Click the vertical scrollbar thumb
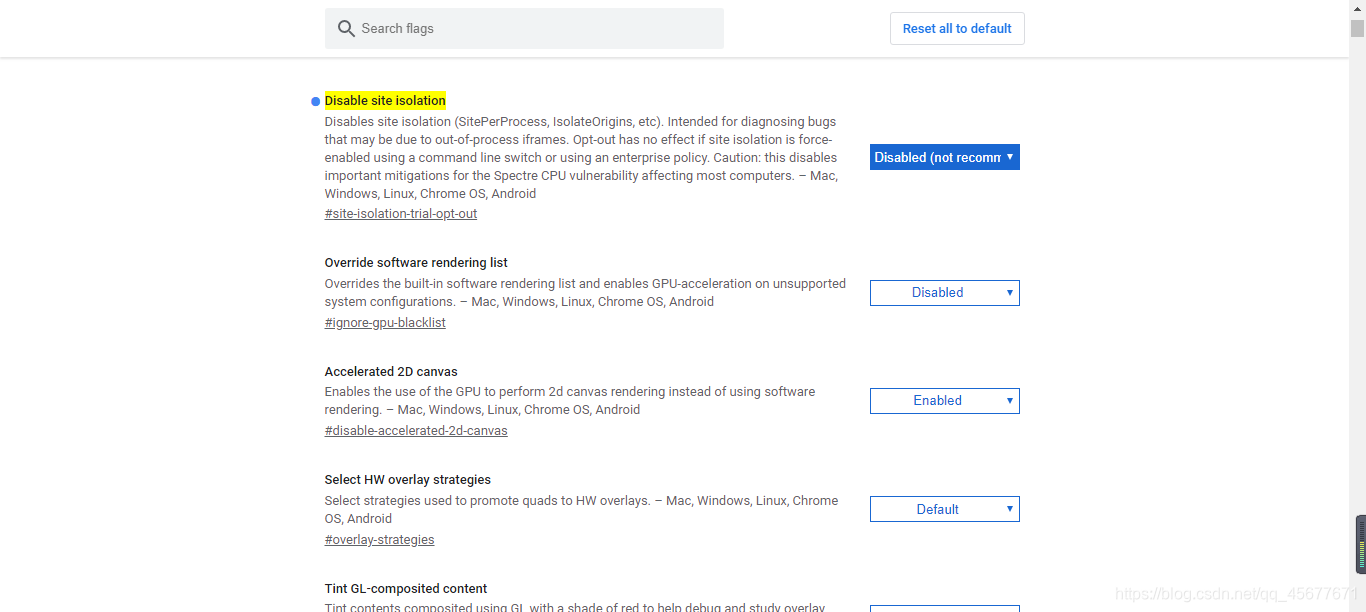 1357,28
